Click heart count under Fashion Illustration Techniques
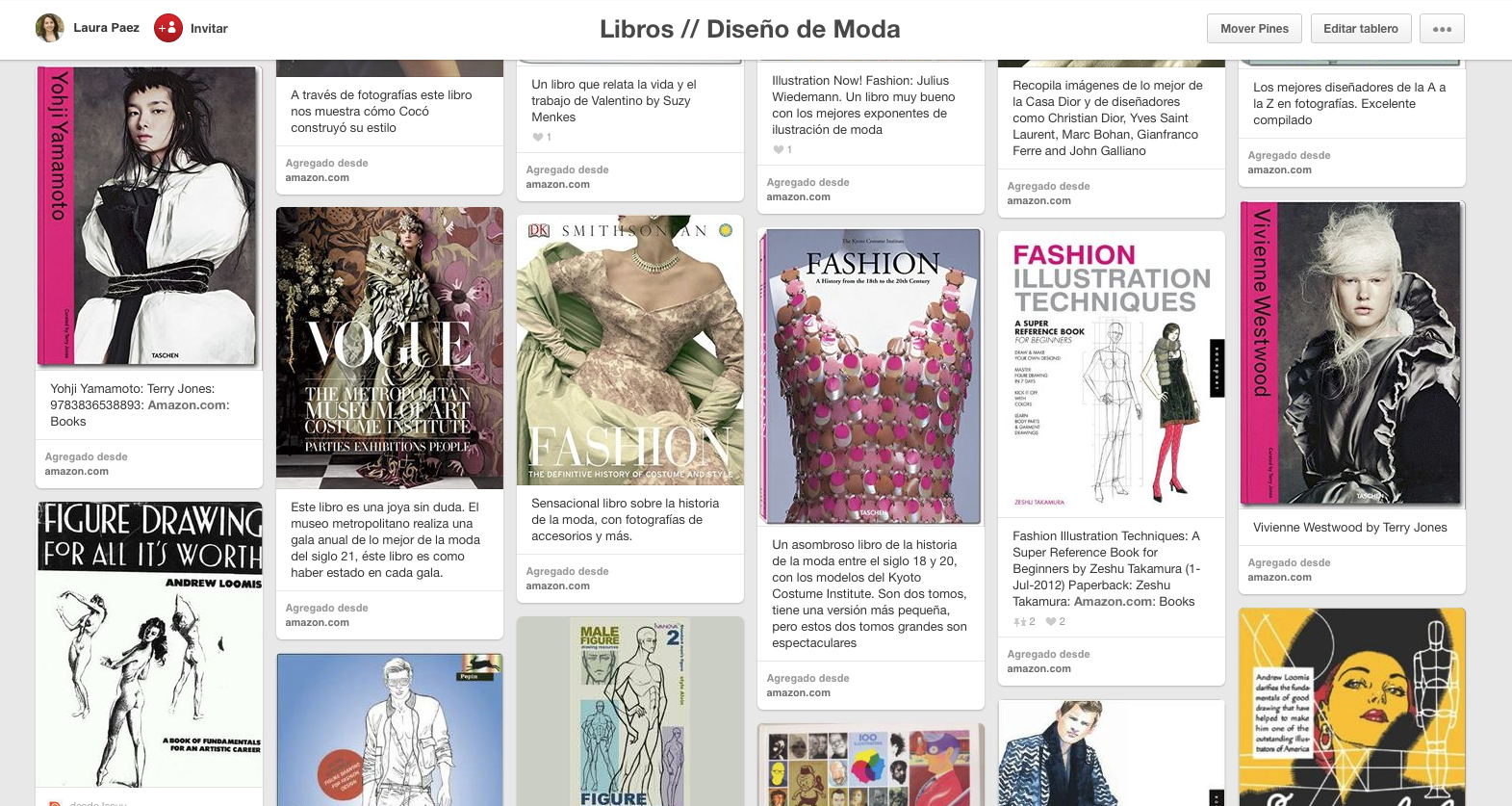 pyautogui.click(x=1055, y=622)
